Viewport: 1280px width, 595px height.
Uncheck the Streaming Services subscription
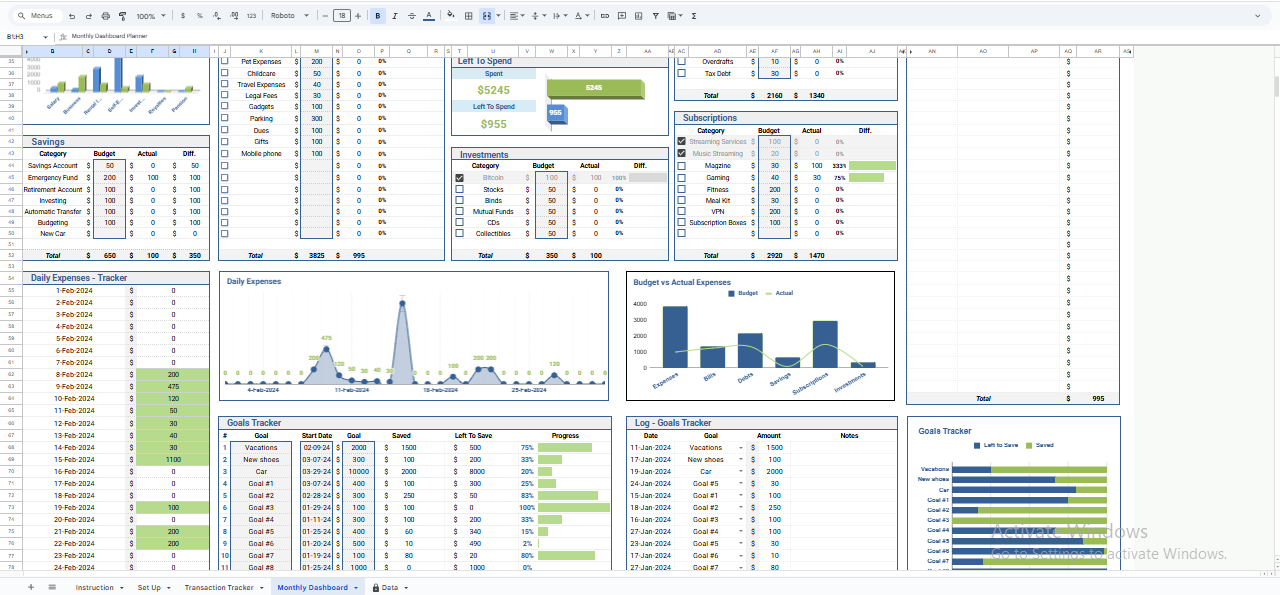681,141
